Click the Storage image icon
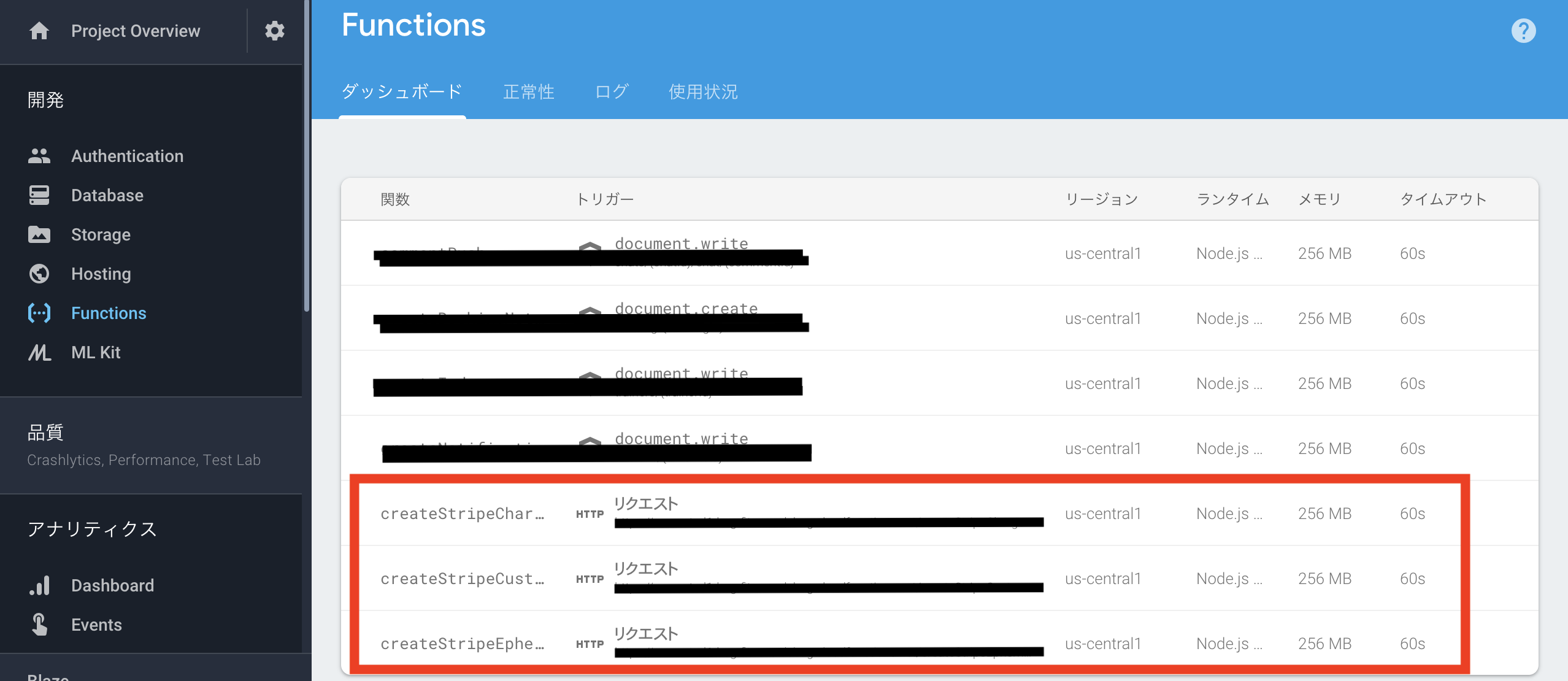This screenshot has width=1568, height=681. pyautogui.click(x=39, y=234)
